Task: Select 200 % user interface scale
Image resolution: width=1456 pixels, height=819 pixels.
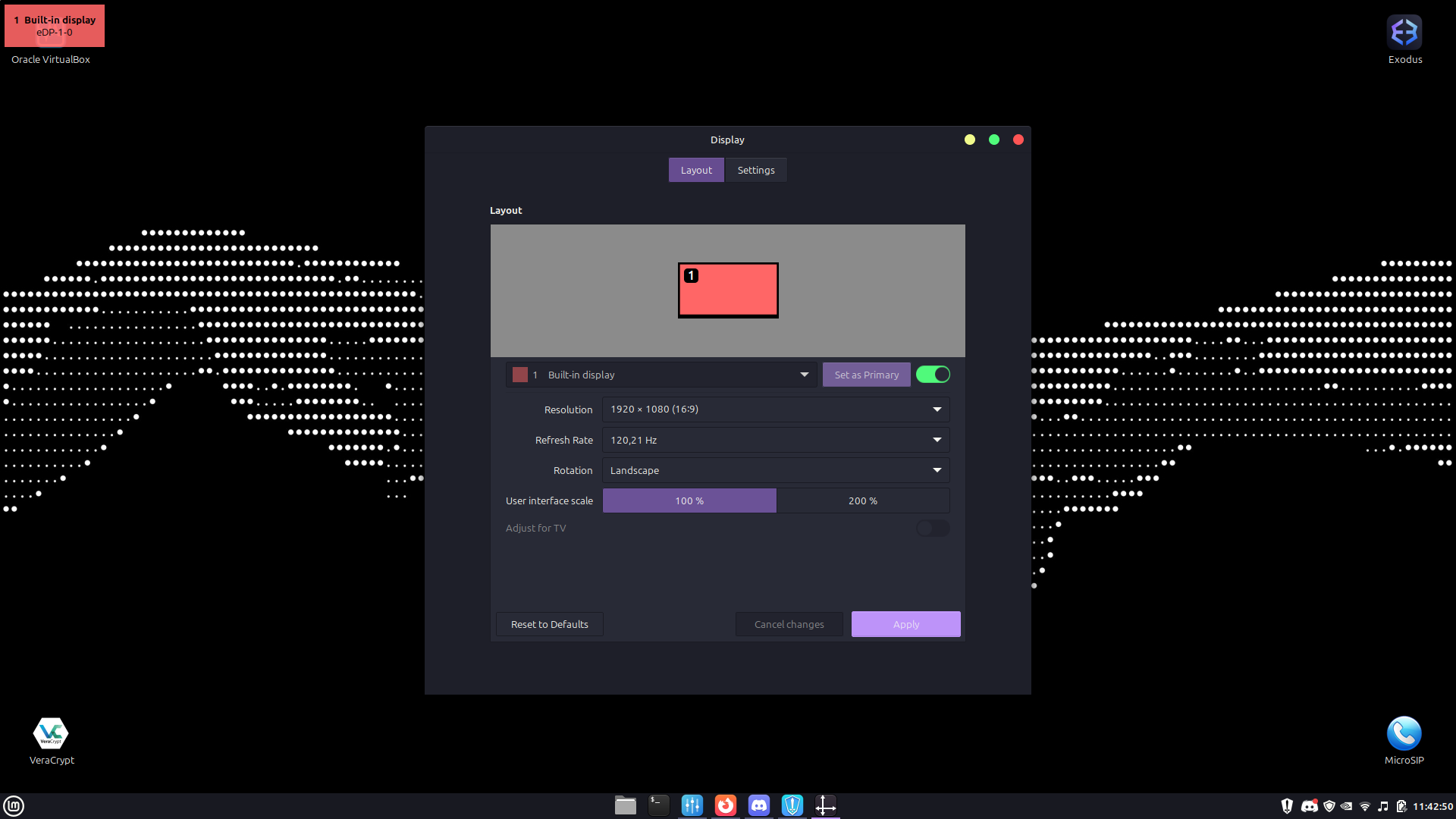Action: (862, 501)
